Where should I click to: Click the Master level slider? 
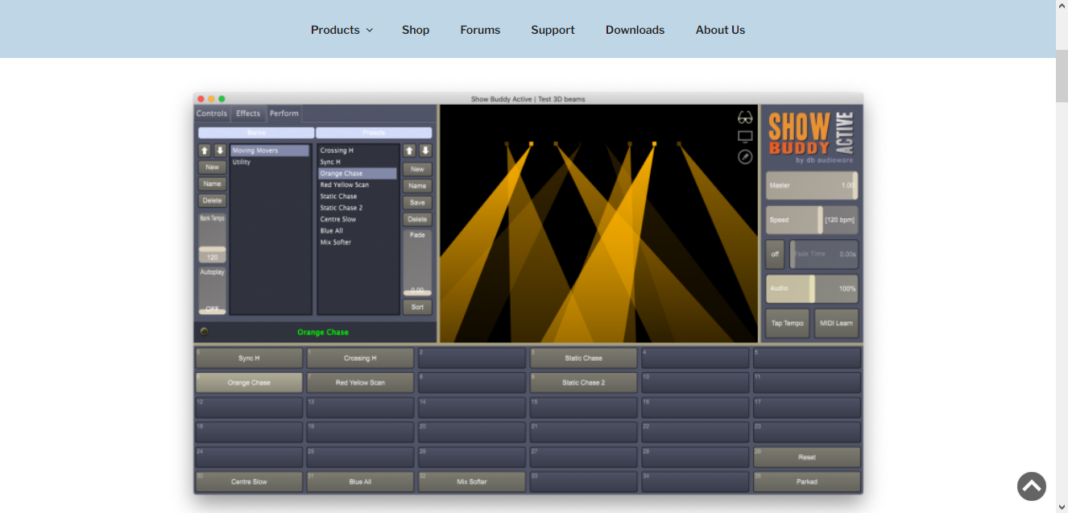[x=811, y=186]
